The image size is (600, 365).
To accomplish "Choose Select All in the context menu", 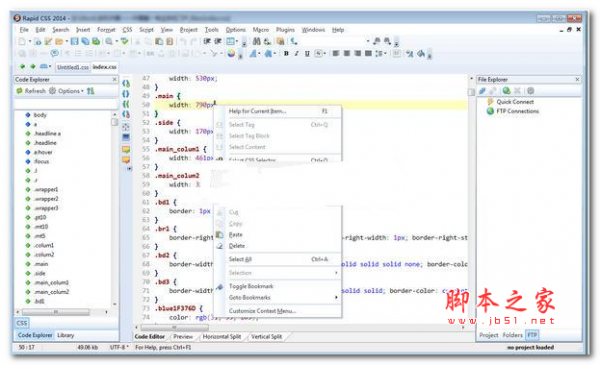I will click(x=277, y=259).
